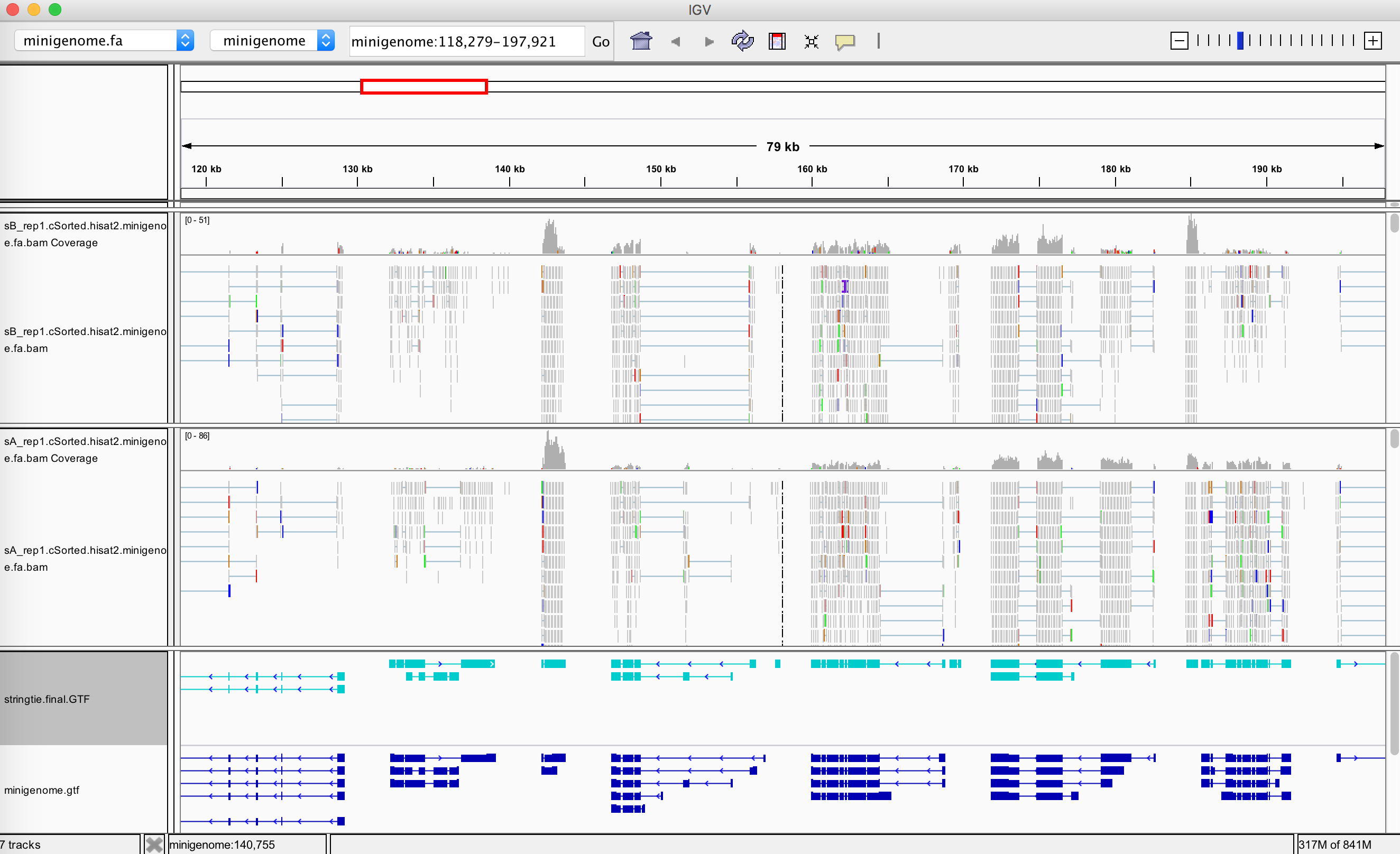Click the Home icon in the toolbar
Screen dimensions: 1400x854
click(x=641, y=41)
